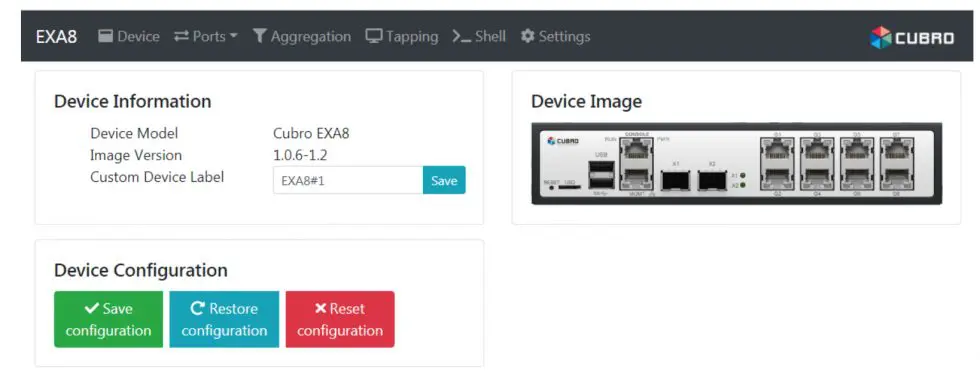Click the Tapping monitor icon

coord(374,36)
